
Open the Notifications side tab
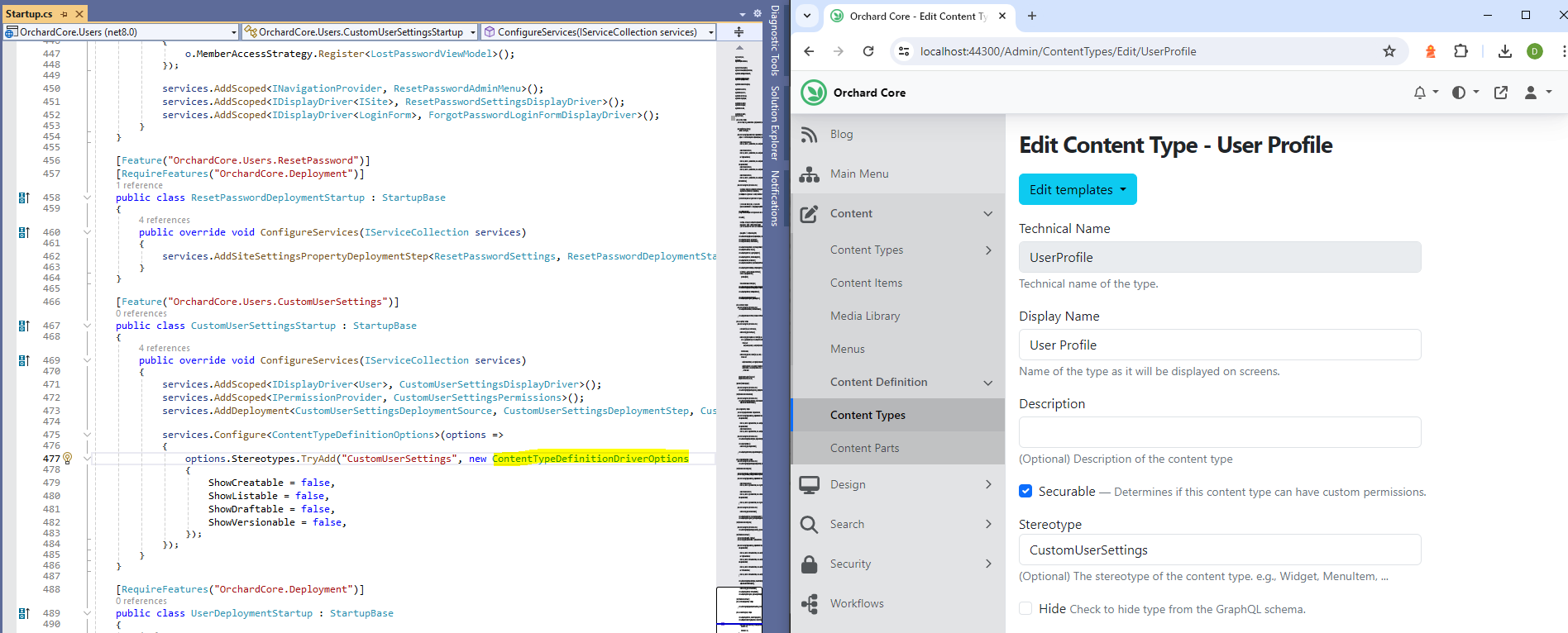click(775, 198)
